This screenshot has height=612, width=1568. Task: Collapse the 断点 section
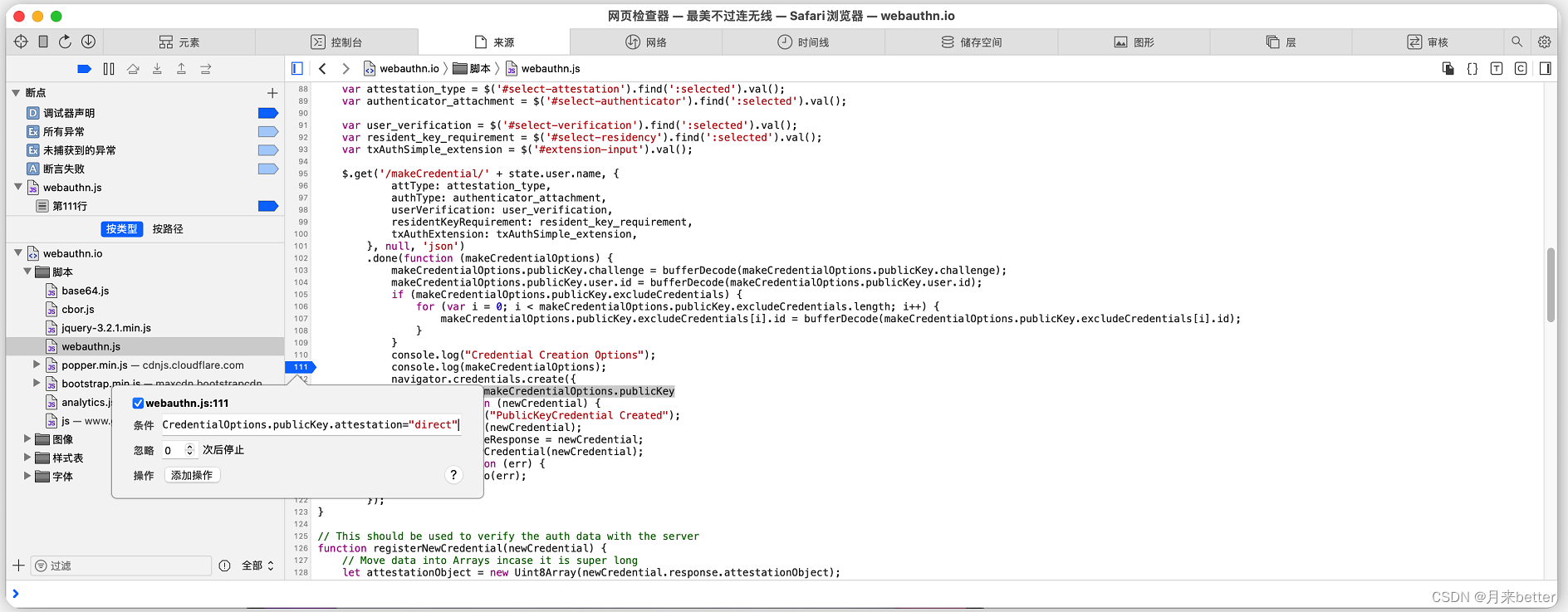16,93
